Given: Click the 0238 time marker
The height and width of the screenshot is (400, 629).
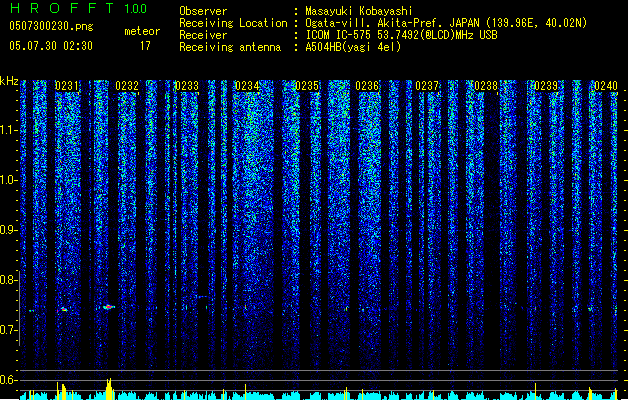Looking at the screenshot, I should tap(486, 86).
